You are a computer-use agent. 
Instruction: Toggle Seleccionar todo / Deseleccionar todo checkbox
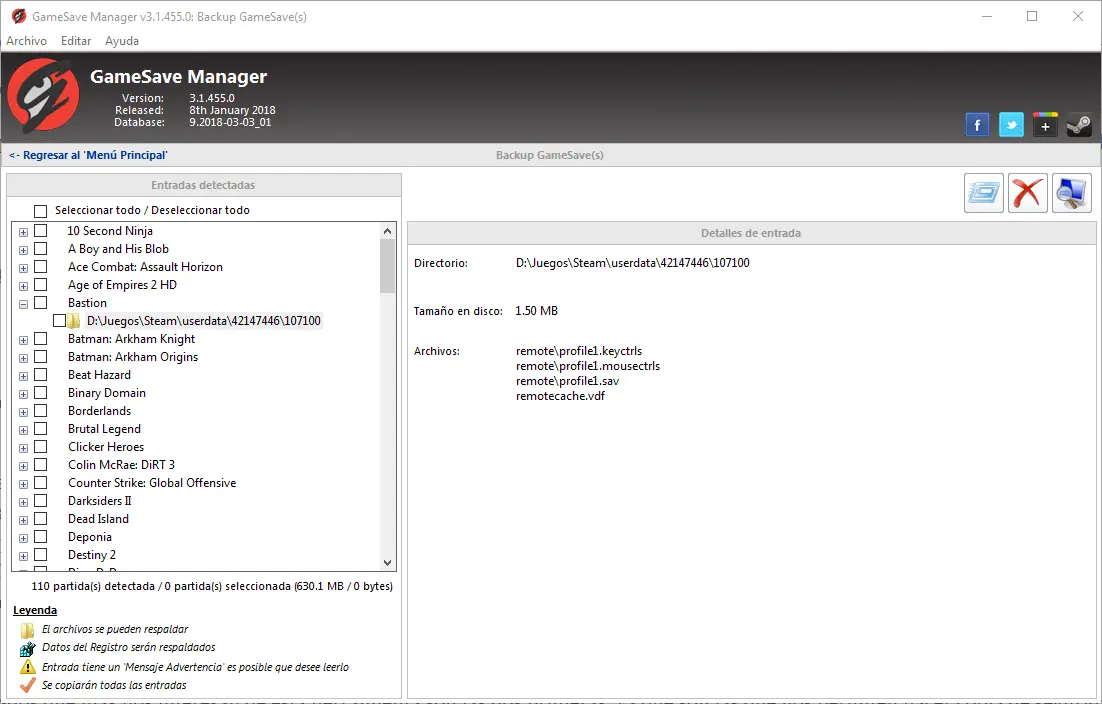tap(41, 211)
